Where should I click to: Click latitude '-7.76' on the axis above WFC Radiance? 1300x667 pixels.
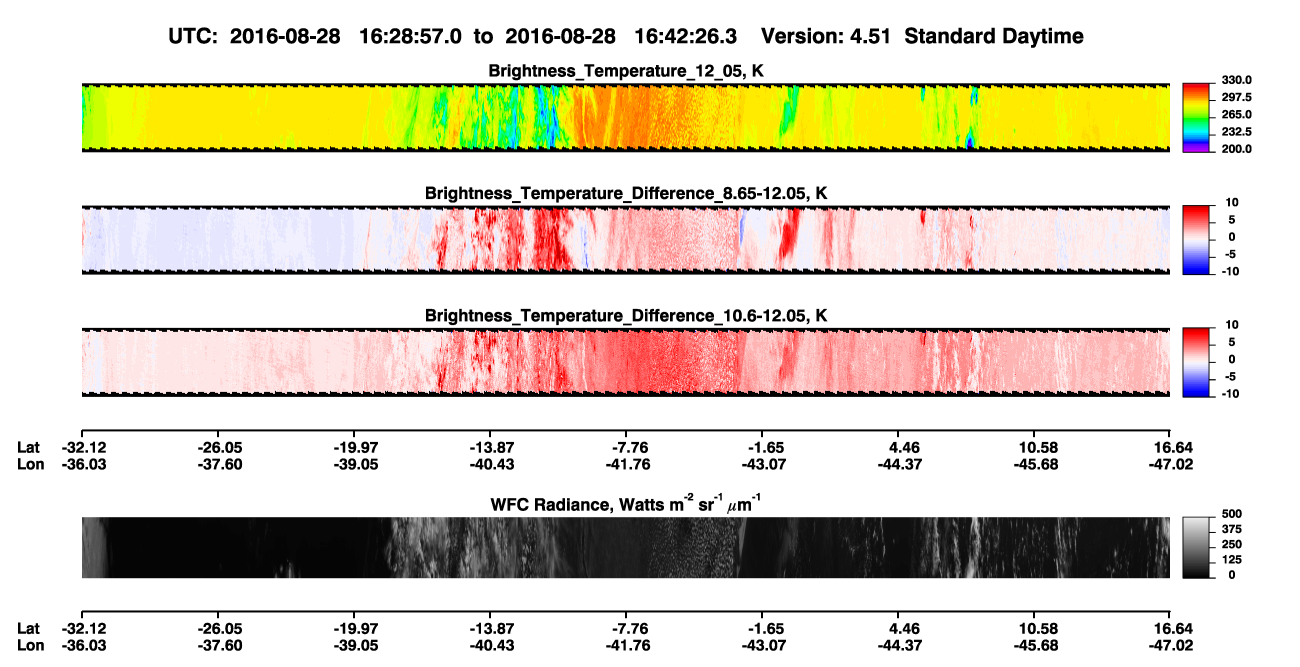[627, 448]
